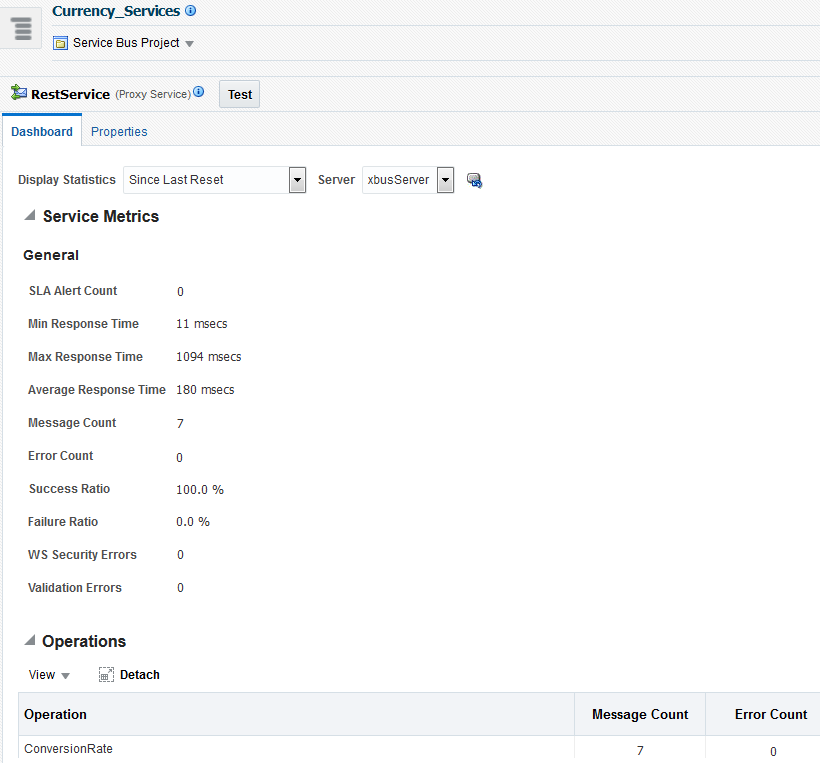Click the Min Response Time value 11 msecs
The image size is (820, 766).
(x=201, y=324)
